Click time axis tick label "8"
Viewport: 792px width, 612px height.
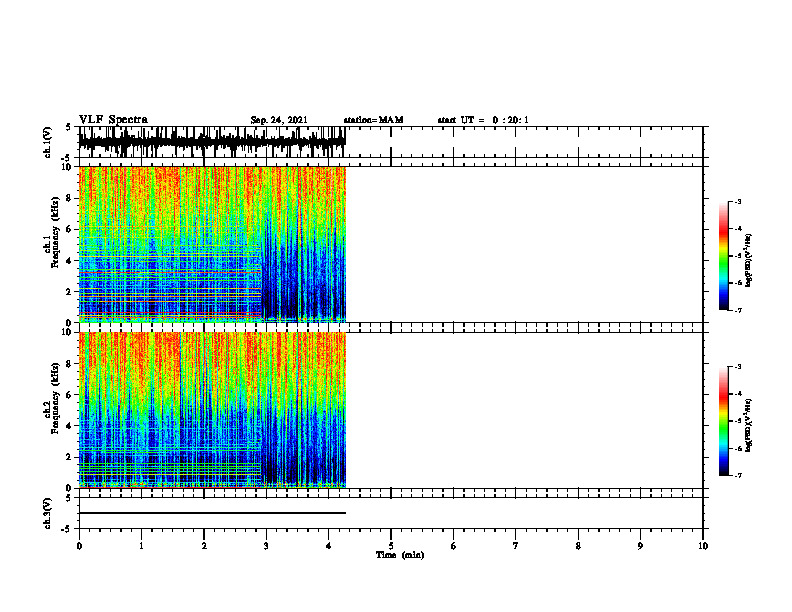click(x=578, y=546)
